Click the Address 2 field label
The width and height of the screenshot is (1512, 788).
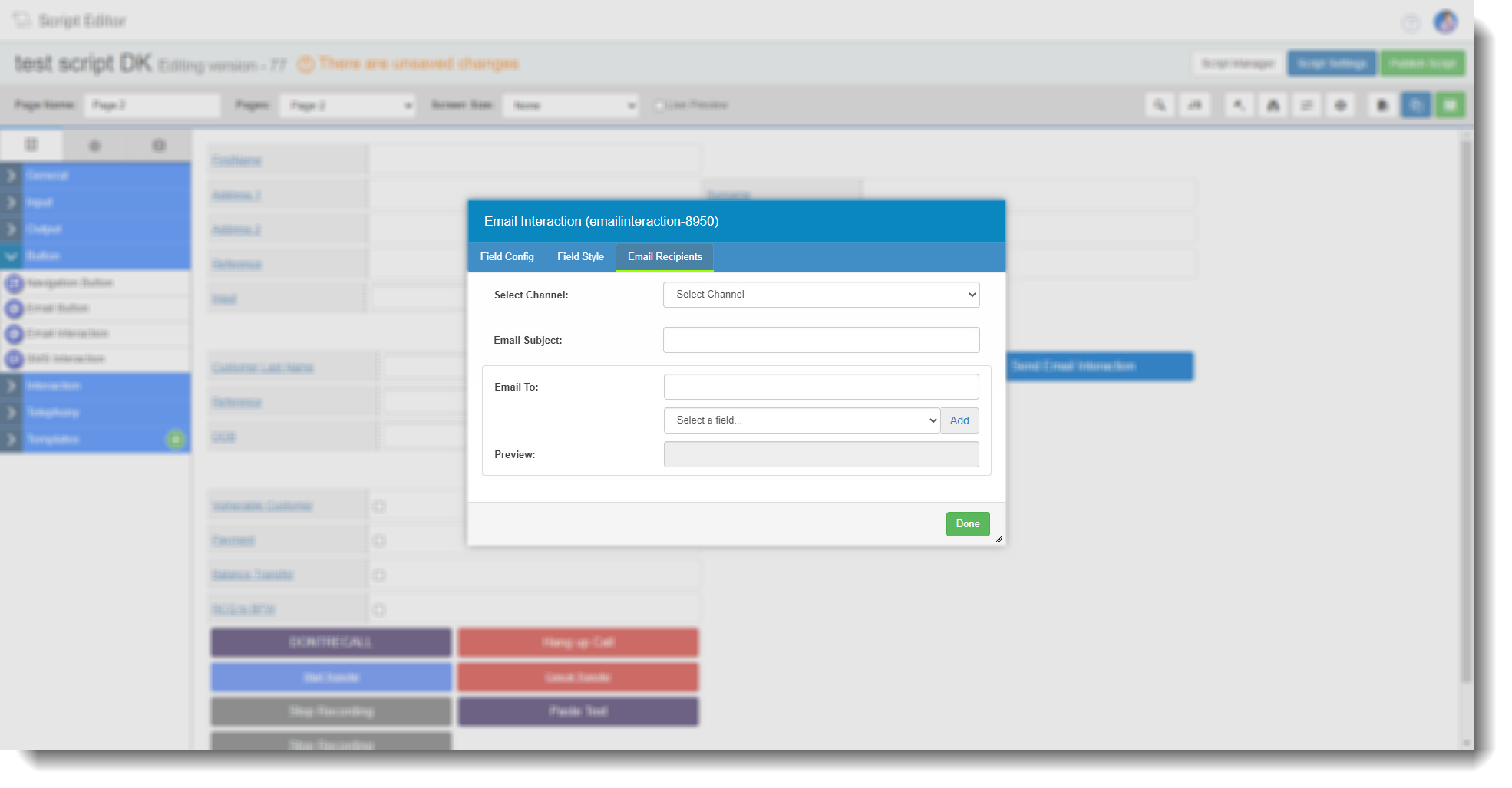pos(236,229)
